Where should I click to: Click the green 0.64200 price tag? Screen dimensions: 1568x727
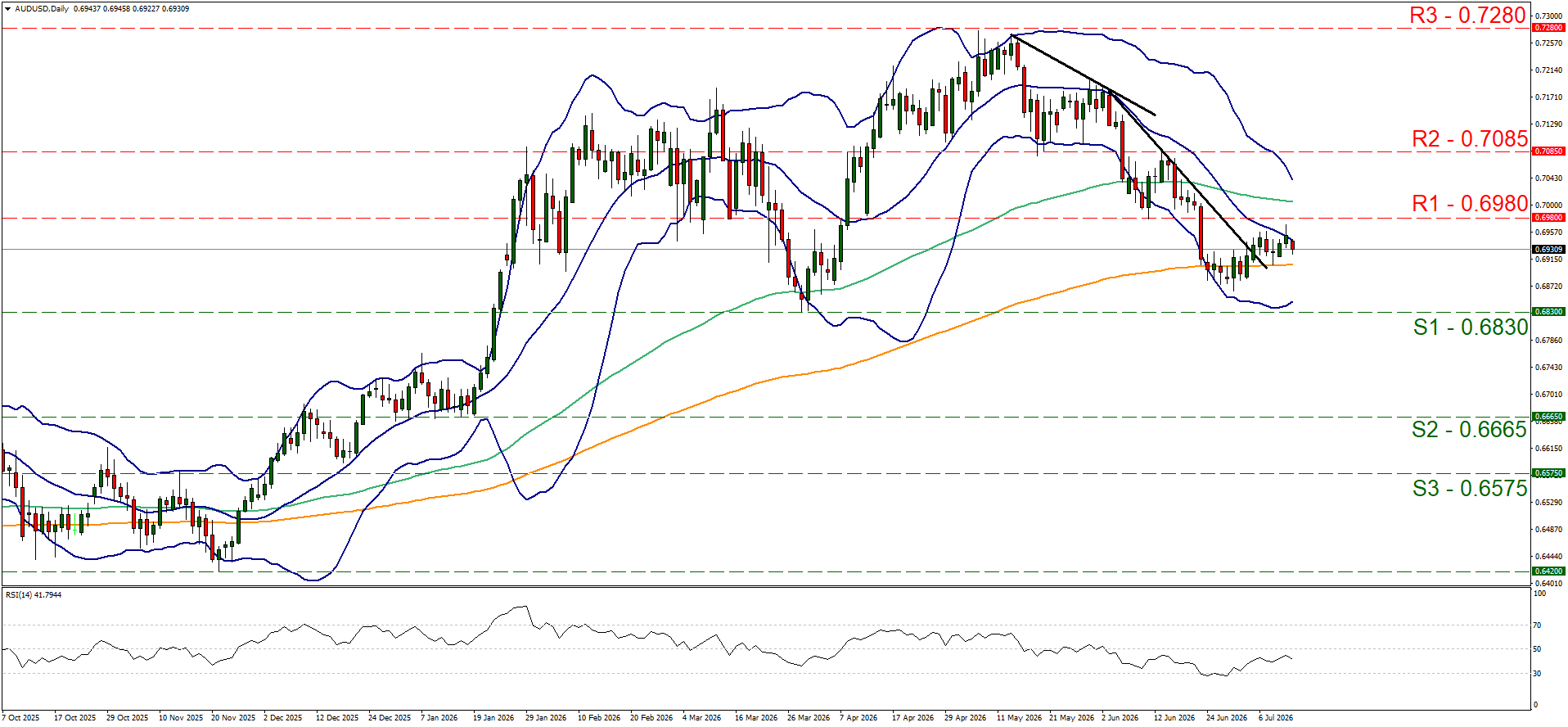[1548, 571]
